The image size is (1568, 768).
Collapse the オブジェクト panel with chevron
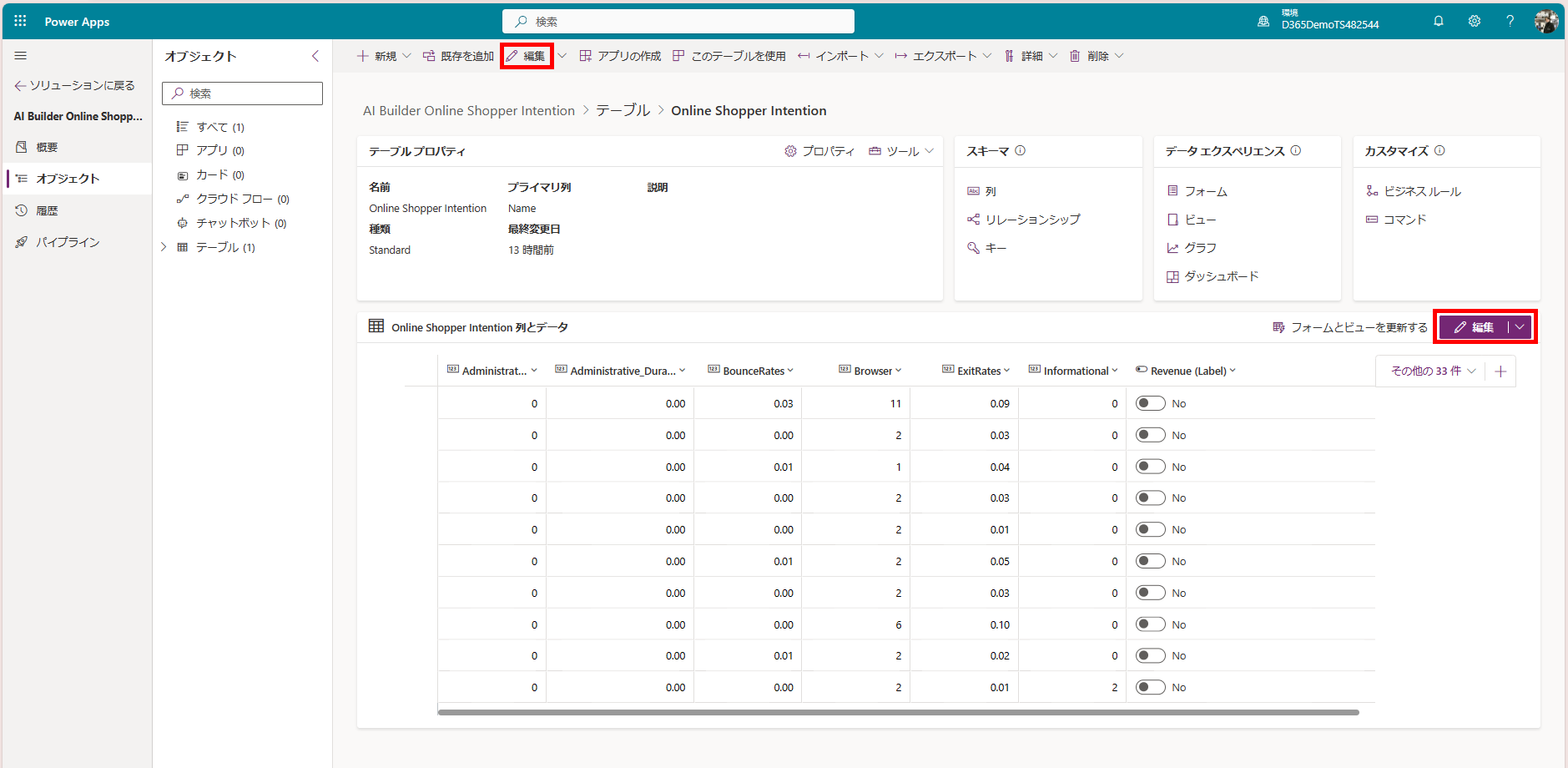pyautogui.click(x=315, y=56)
